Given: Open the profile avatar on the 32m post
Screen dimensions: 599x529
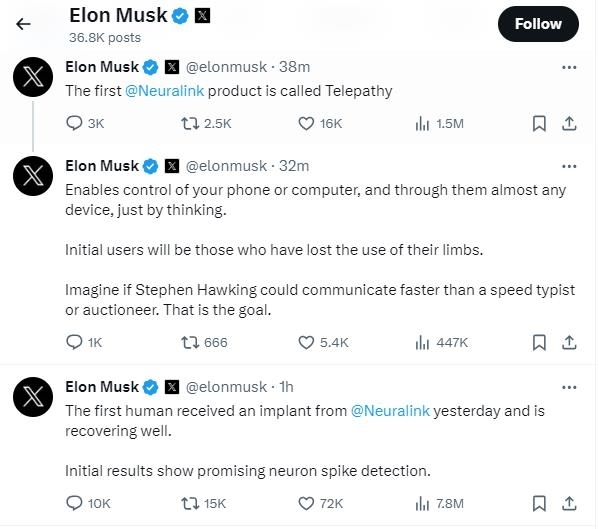Looking at the screenshot, I should coord(33,176).
